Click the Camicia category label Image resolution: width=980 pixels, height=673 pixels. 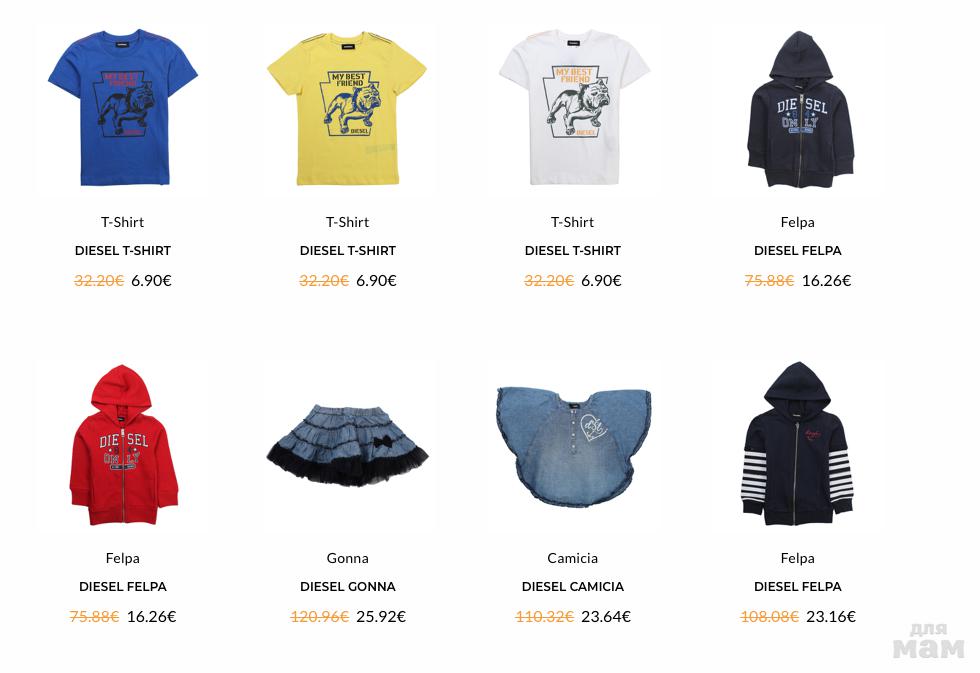click(572, 558)
